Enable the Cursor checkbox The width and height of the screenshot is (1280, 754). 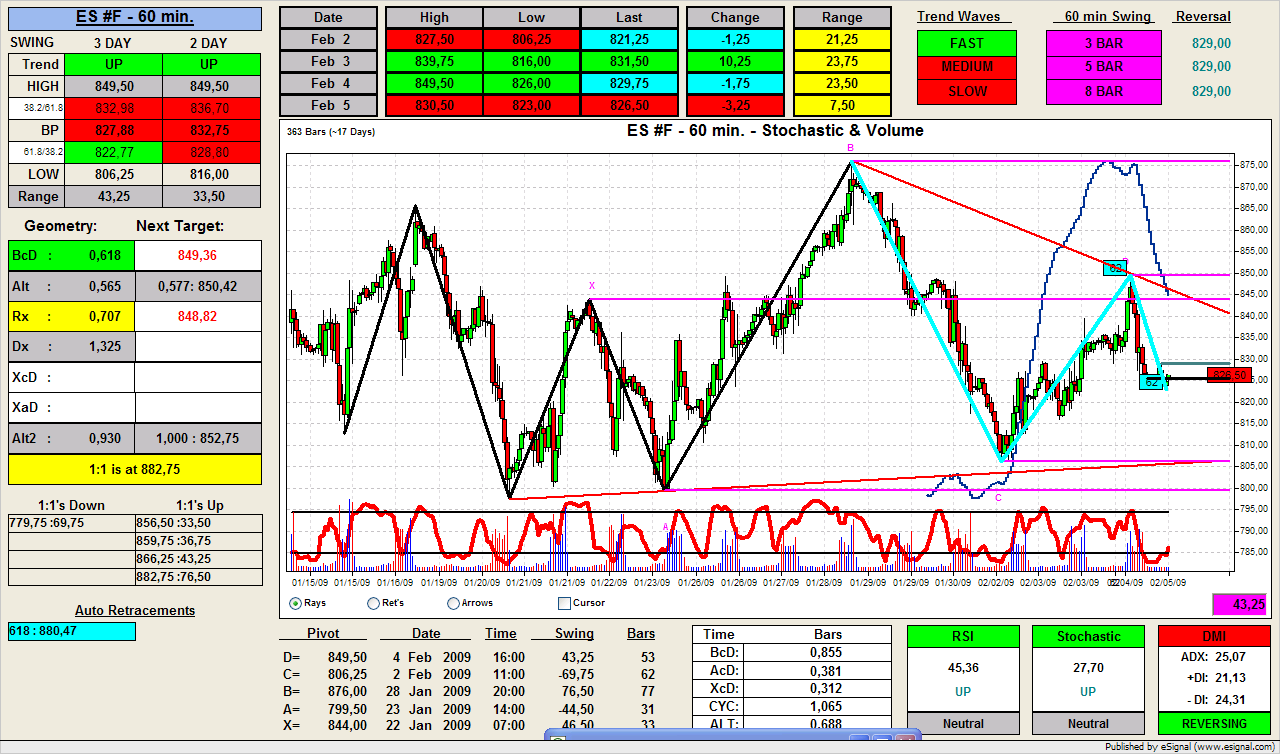[x=564, y=603]
